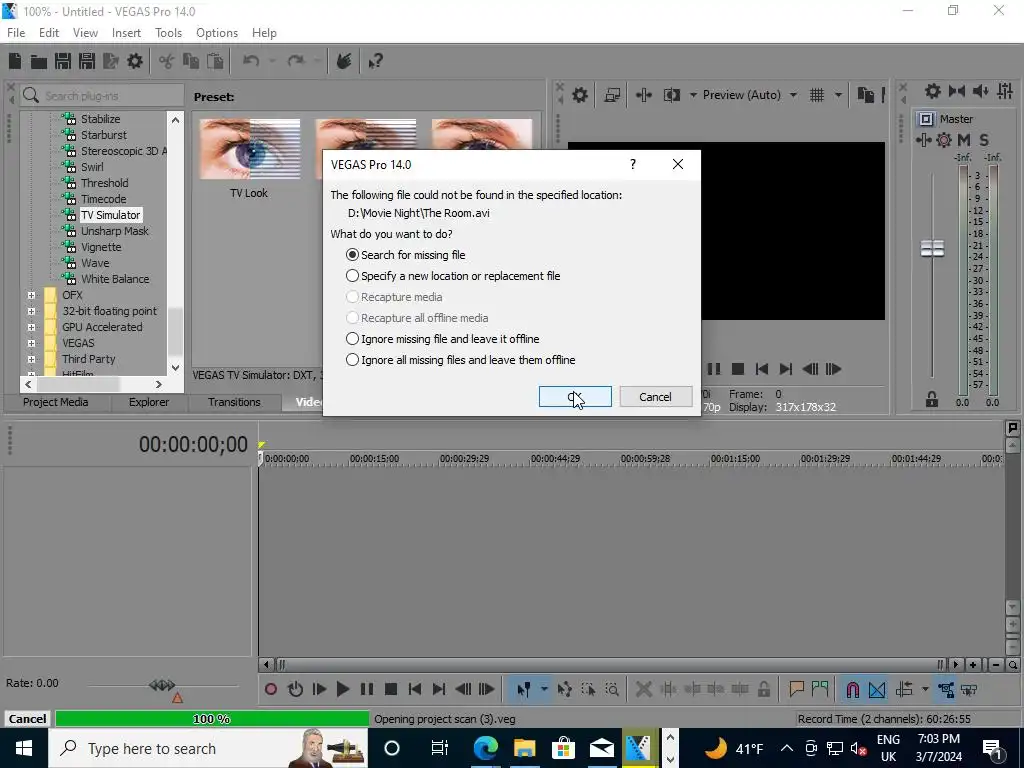This screenshot has height=768, width=1024.
Task: Click the Master volume fader handle
Action: 933,248
